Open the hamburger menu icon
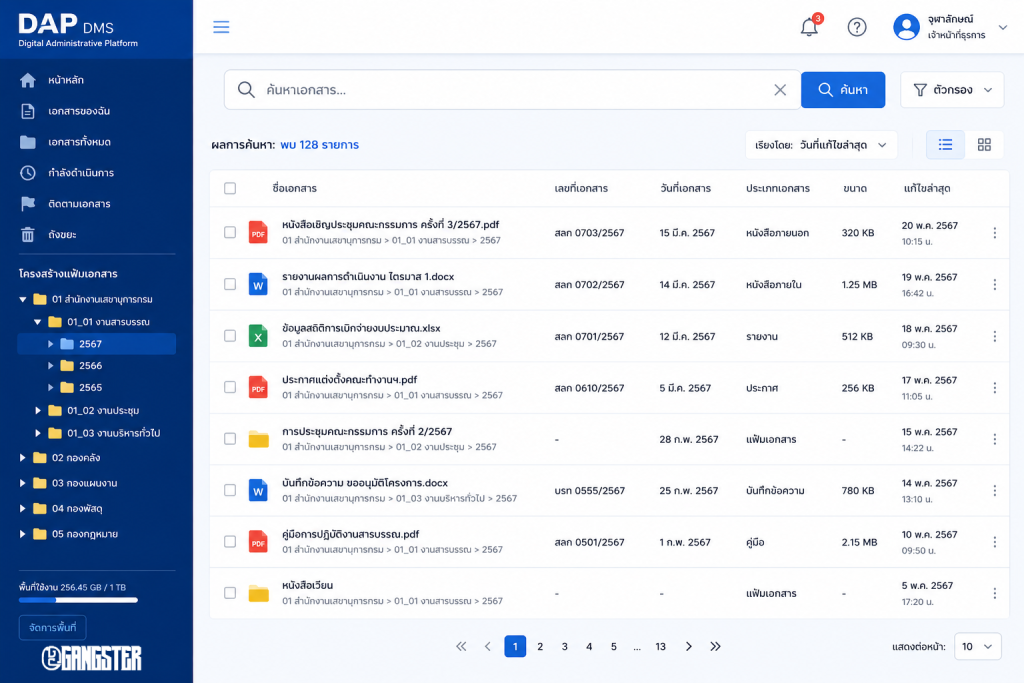1024x683 pixels. click(221, 27)
